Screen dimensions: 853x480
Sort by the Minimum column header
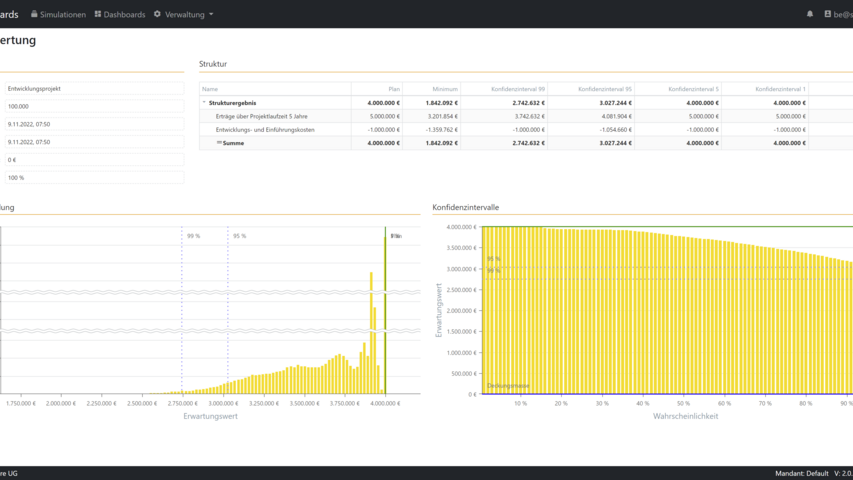445,89
